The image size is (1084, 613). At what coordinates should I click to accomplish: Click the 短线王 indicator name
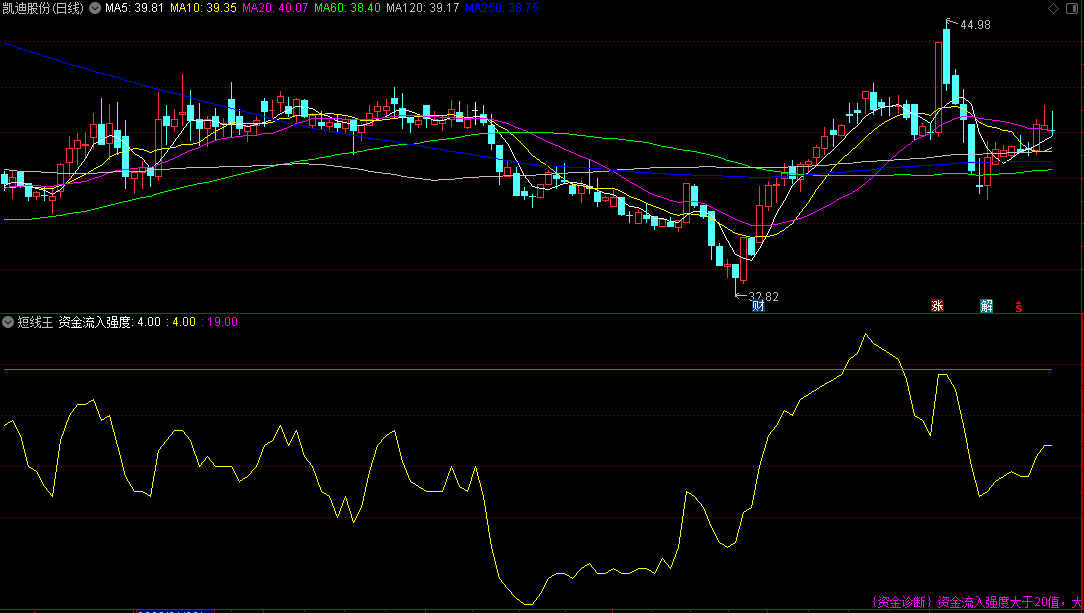tap(35, 322)
